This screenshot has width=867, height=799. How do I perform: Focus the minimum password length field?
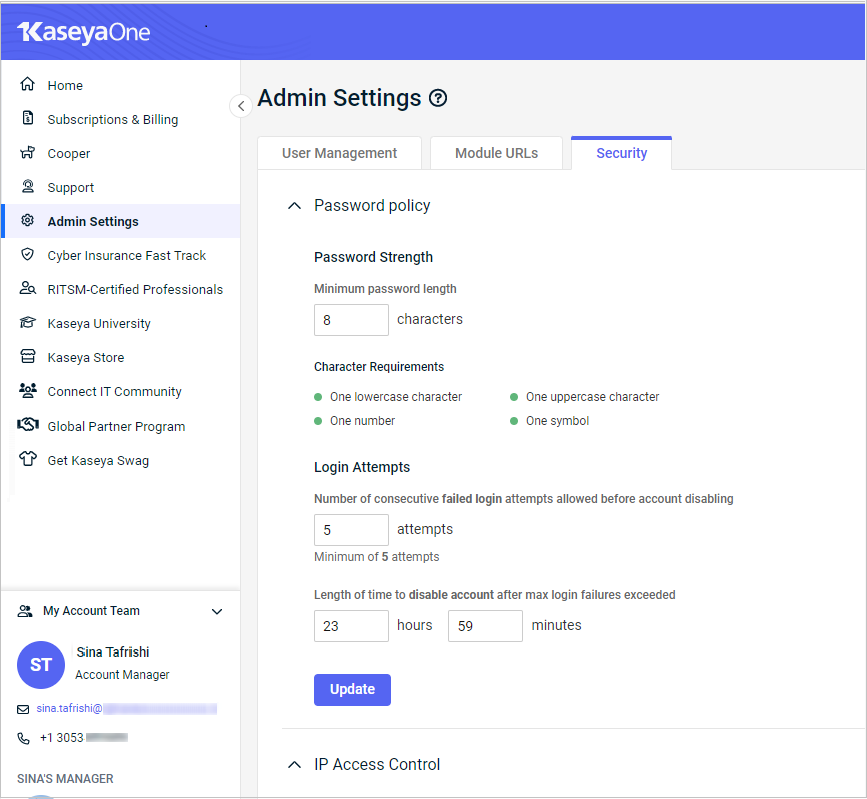[x=351, y=320]
